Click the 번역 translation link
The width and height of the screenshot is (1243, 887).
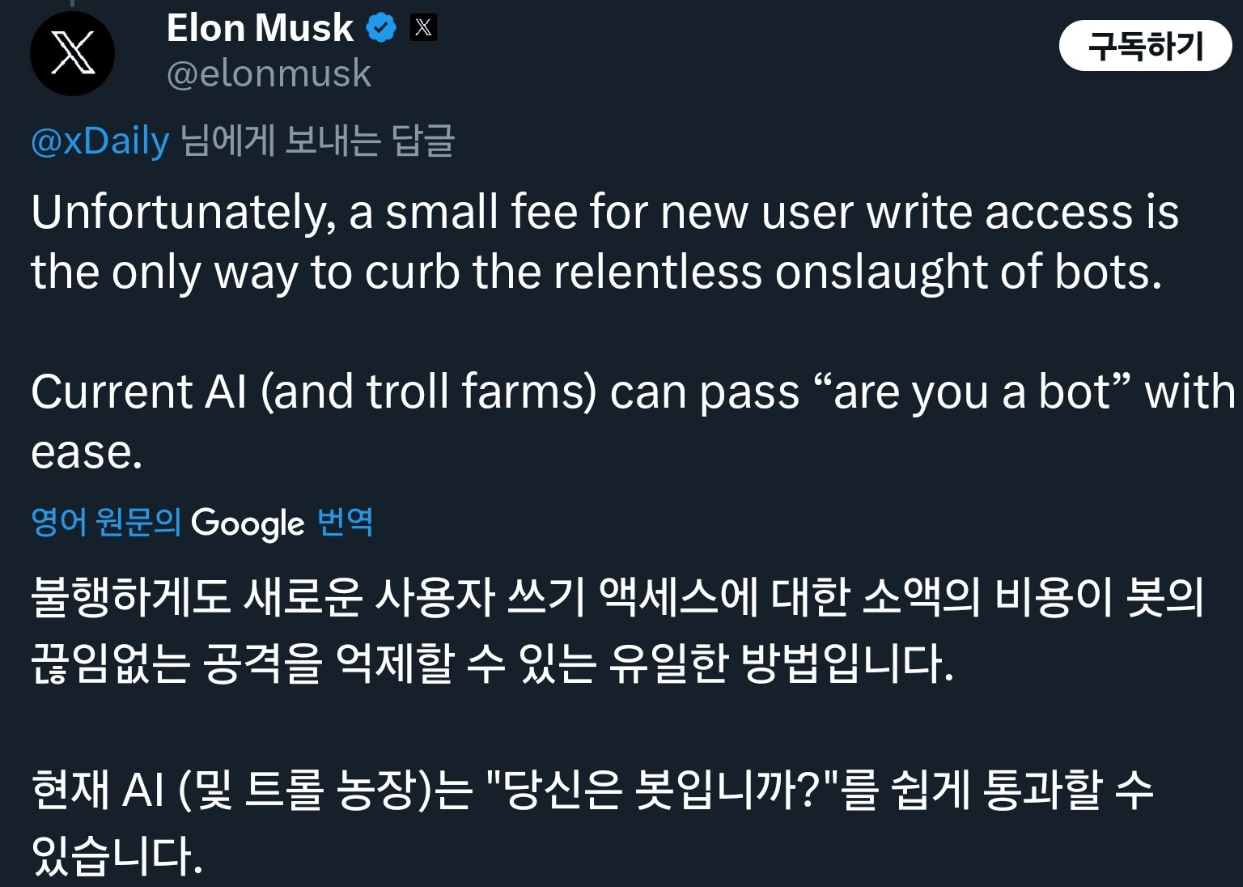click(345, 522)
